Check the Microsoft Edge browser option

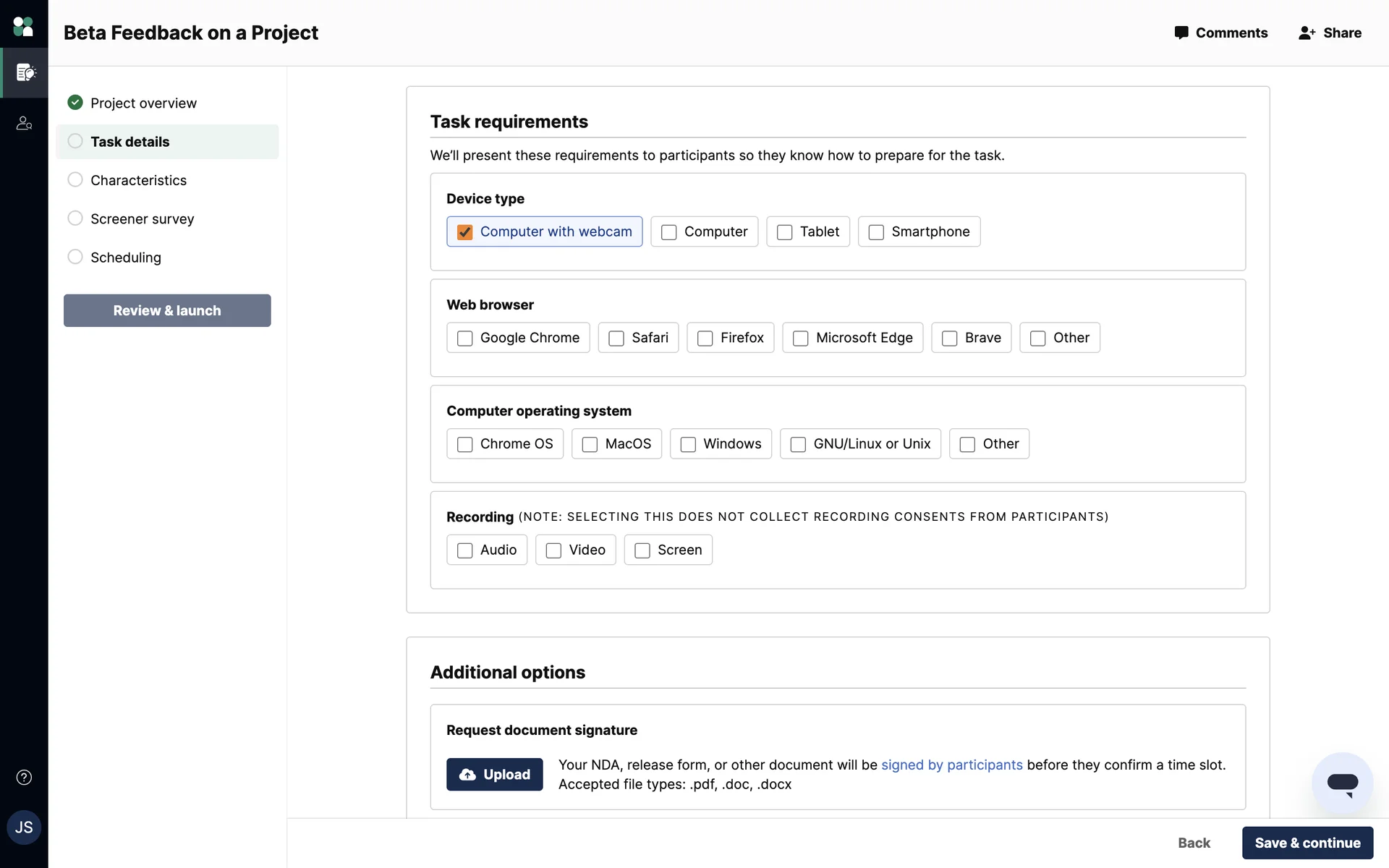click(801, 339)
